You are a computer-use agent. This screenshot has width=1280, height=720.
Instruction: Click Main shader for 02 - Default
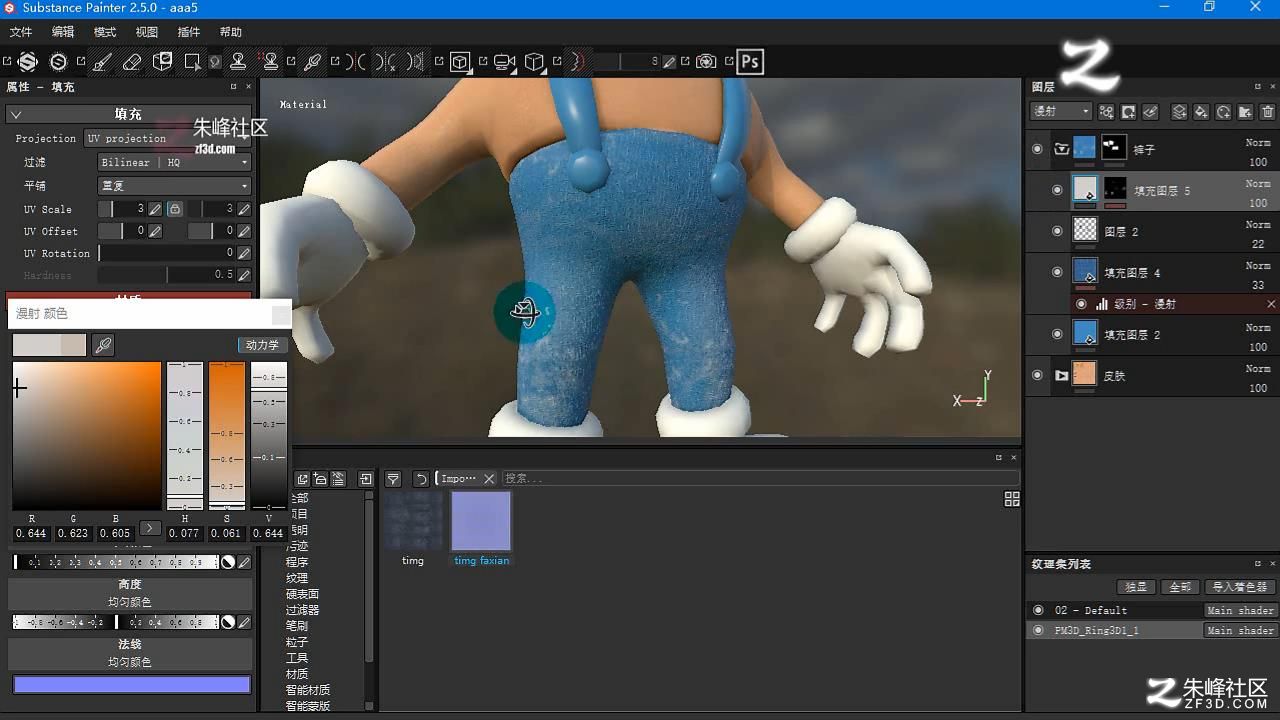pos(1240,610)
